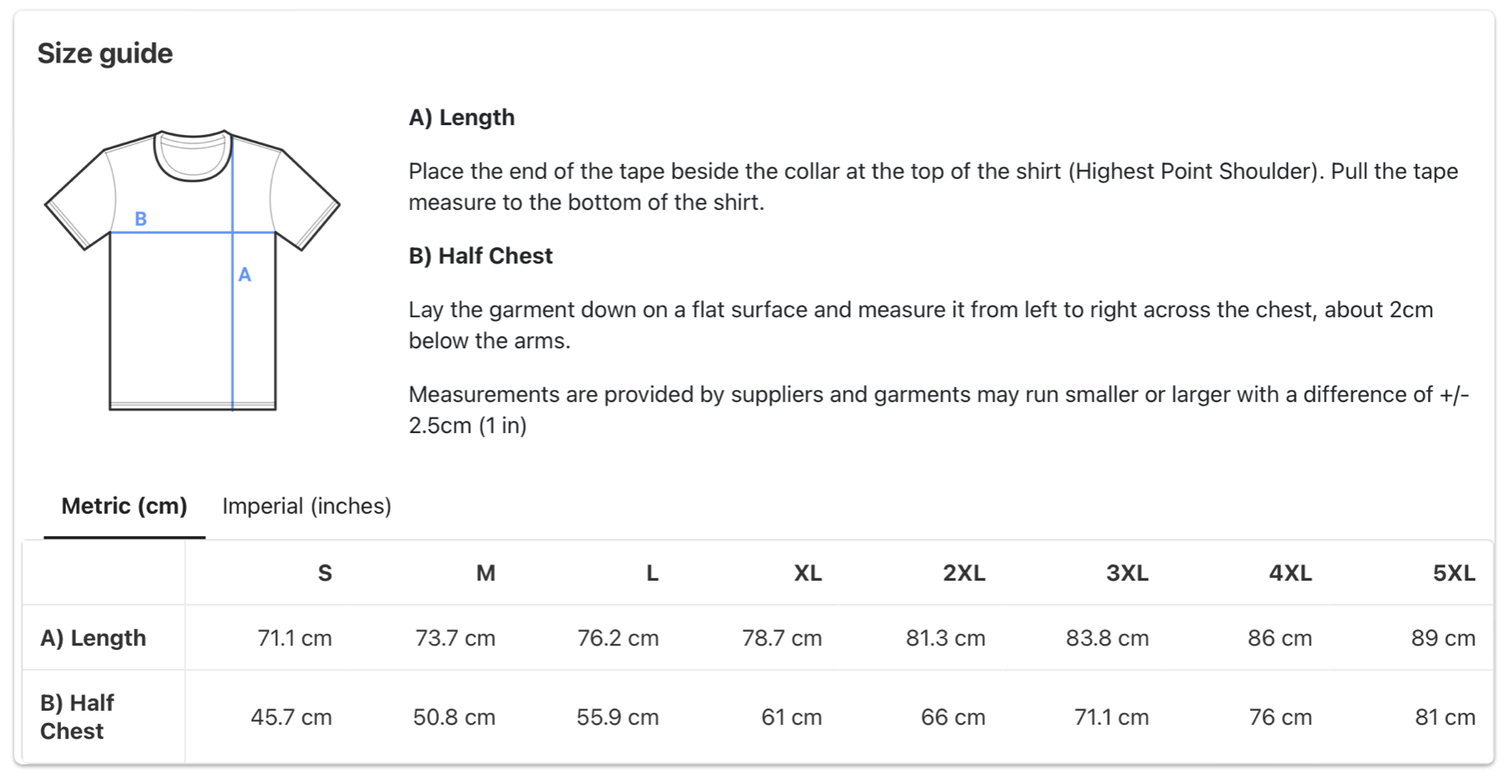Click the 76.2 cm length cell for L

pos(618,638)
